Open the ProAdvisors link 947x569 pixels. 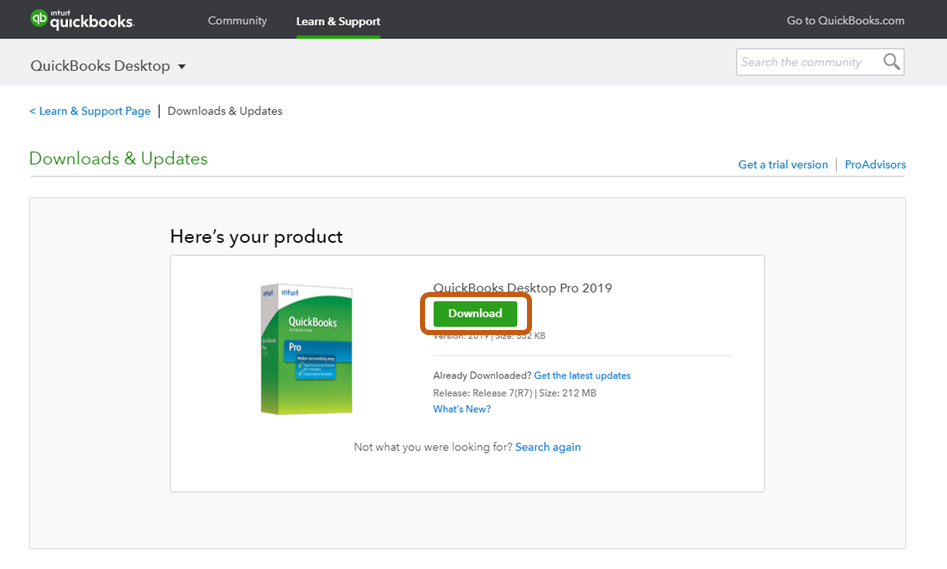click(x=875, y=164)
